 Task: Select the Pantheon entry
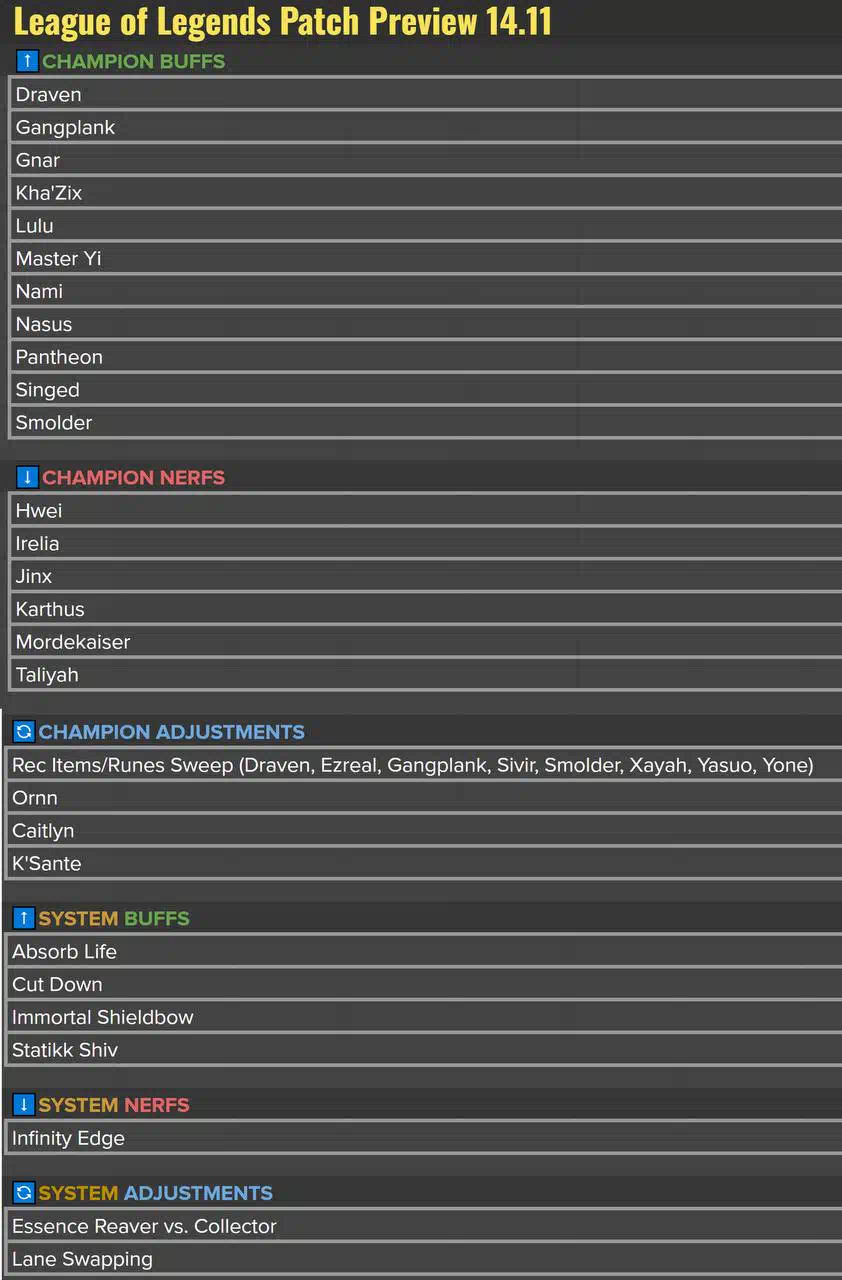click(x=426, y=357)
